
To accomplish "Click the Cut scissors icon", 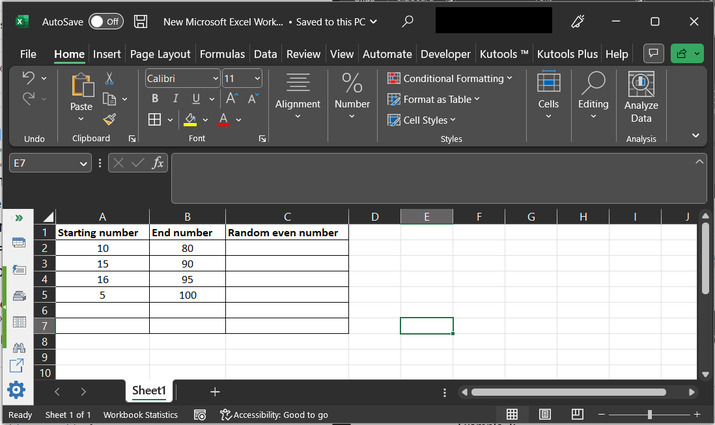I will (109, 78).
